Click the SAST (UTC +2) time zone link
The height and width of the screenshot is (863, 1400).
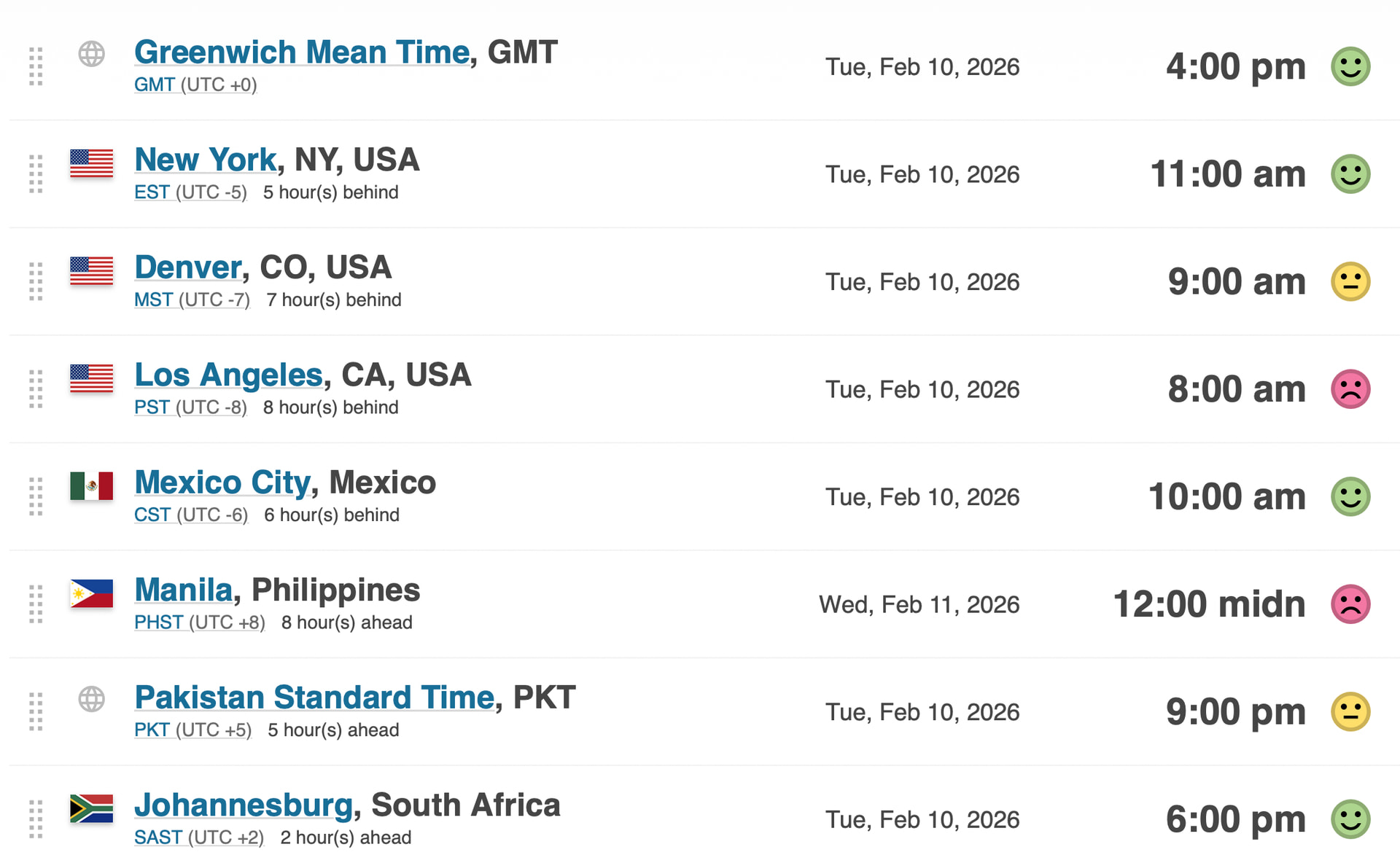(198, 837)
